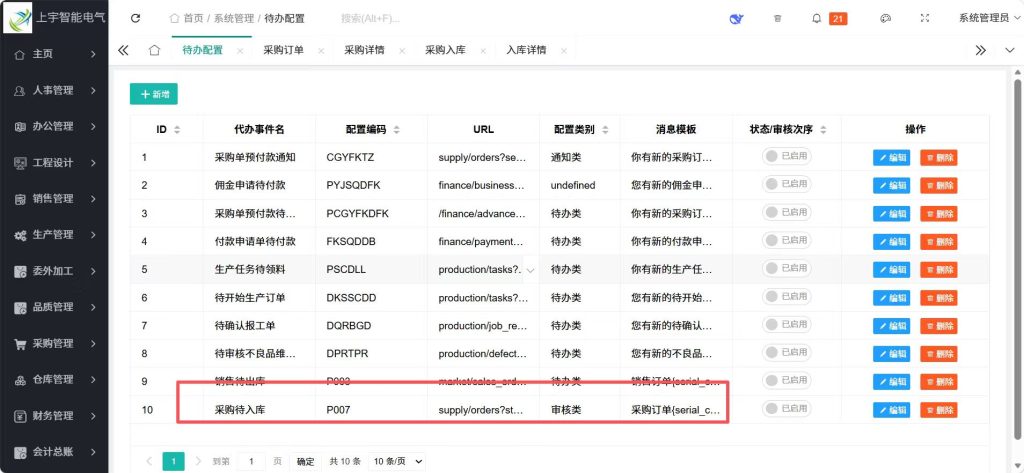Open the theme palette icon
The image size is (1024, 473).
(885, 18)
